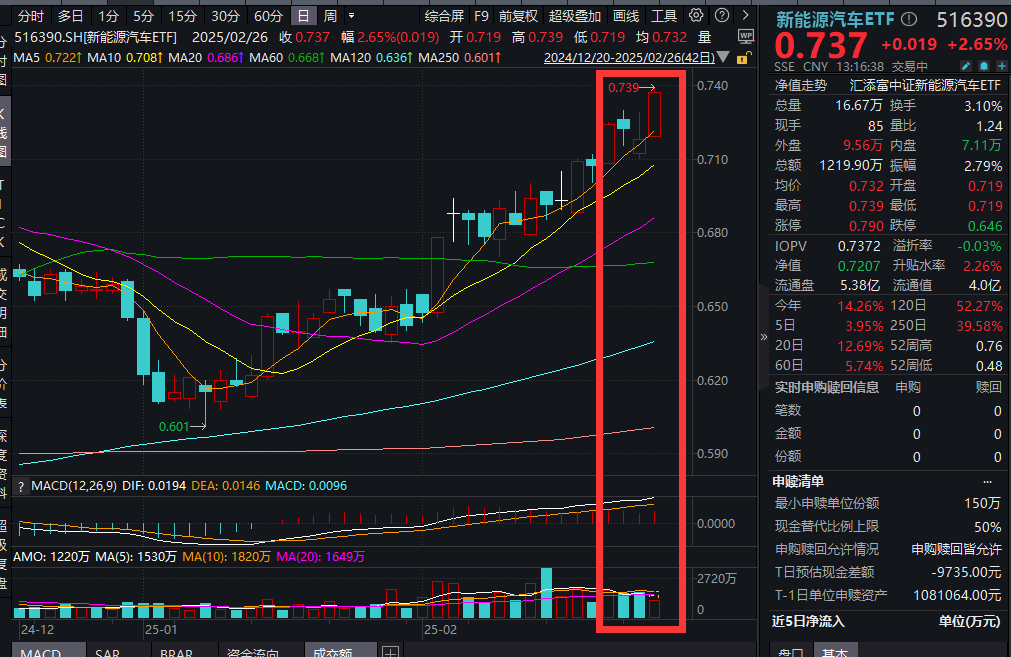Toggle the 超级叠加 overlay option

point(575,16)
